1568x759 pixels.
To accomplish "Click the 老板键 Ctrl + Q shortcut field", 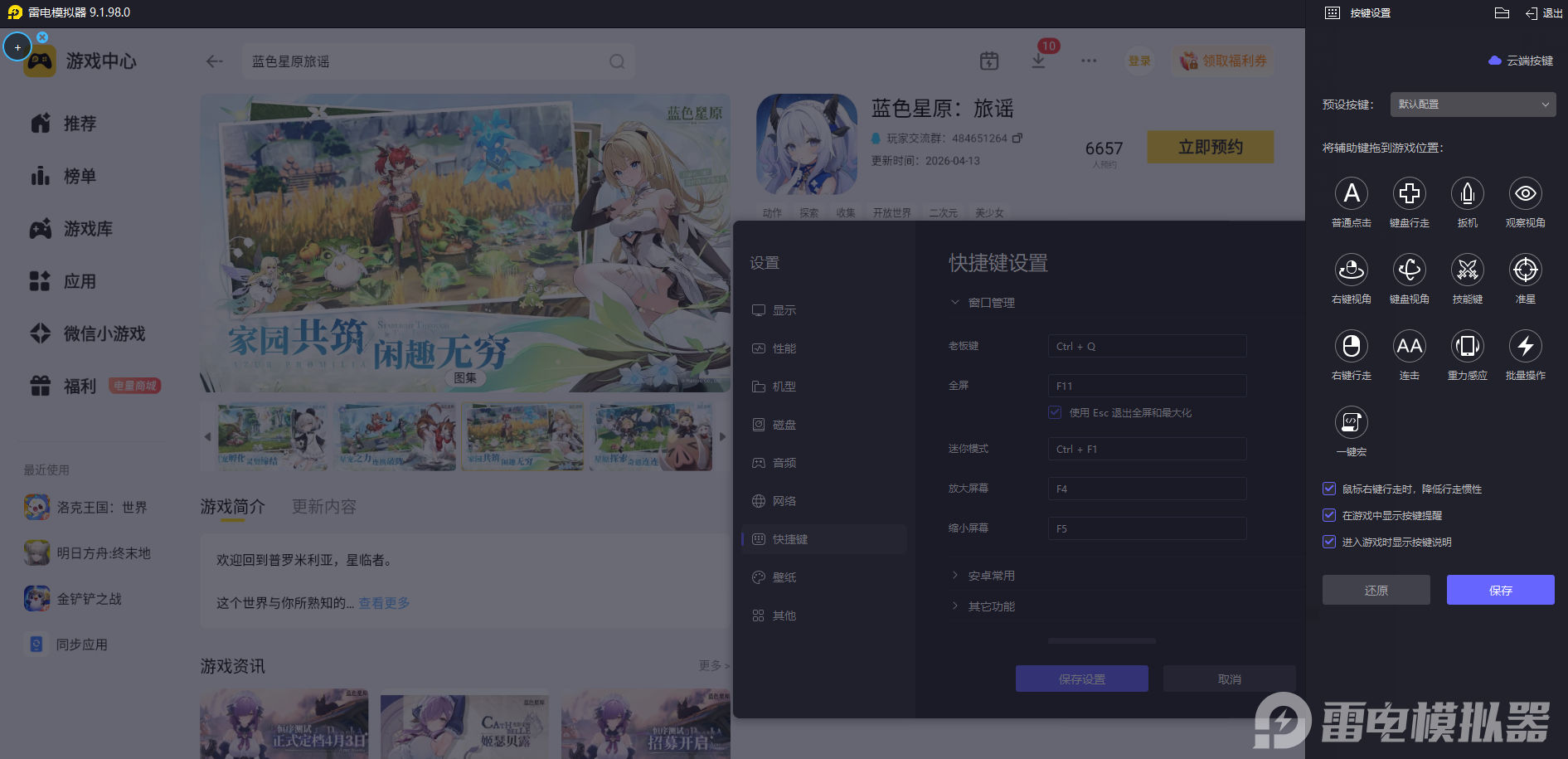I will point(1147,346).
